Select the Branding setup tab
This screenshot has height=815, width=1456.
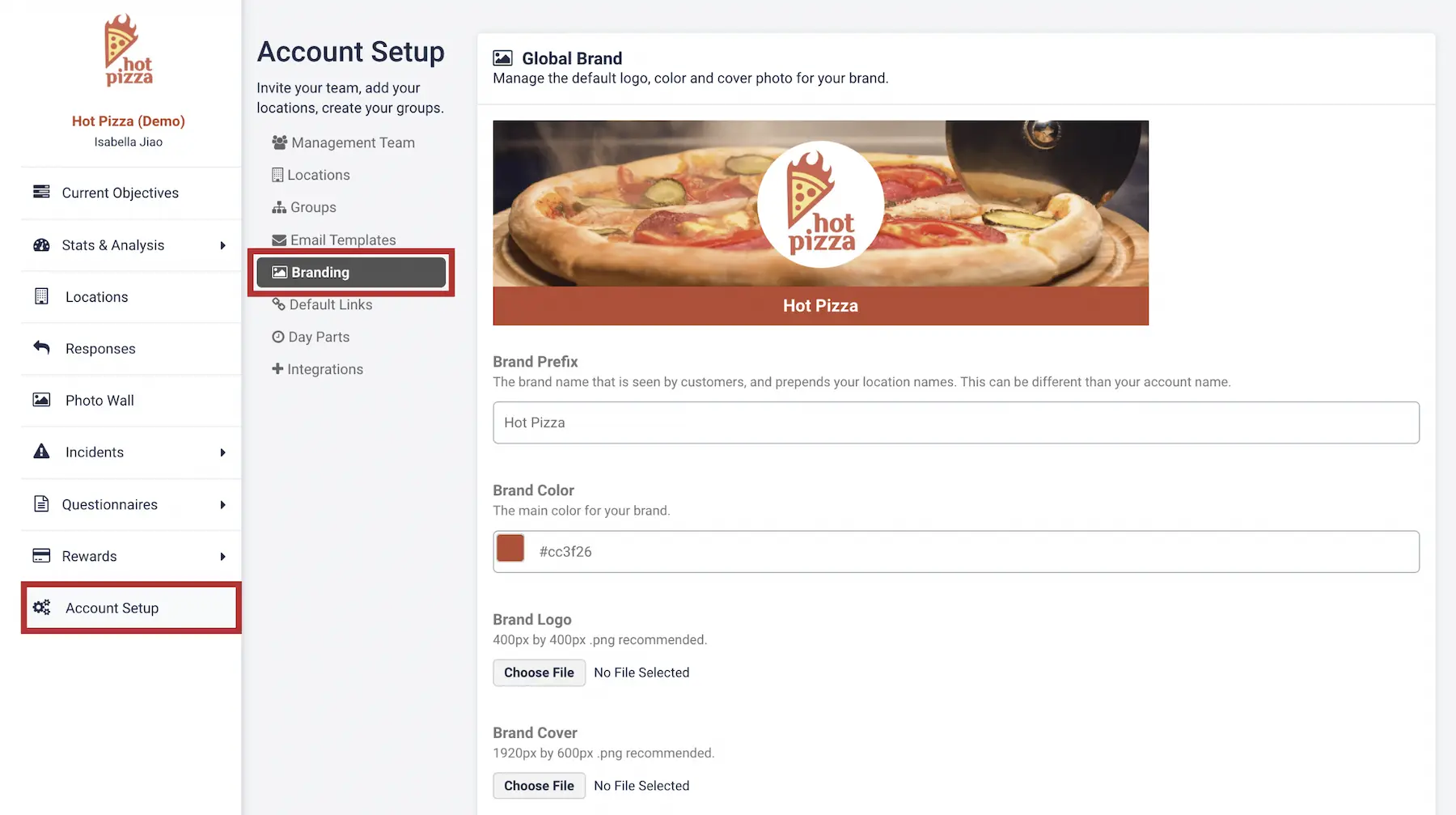point(351,272)
